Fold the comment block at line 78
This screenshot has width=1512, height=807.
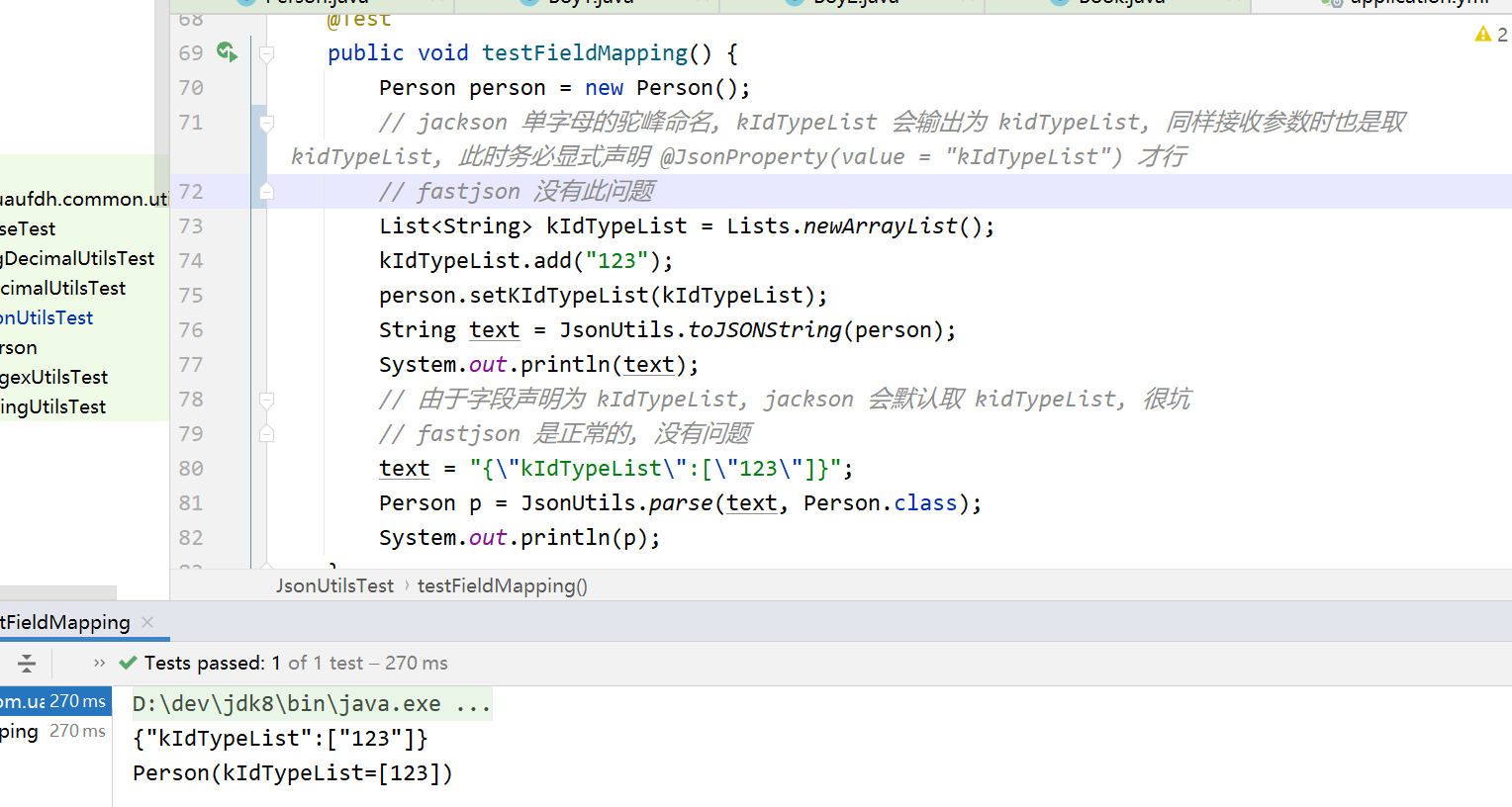[266, 400]
